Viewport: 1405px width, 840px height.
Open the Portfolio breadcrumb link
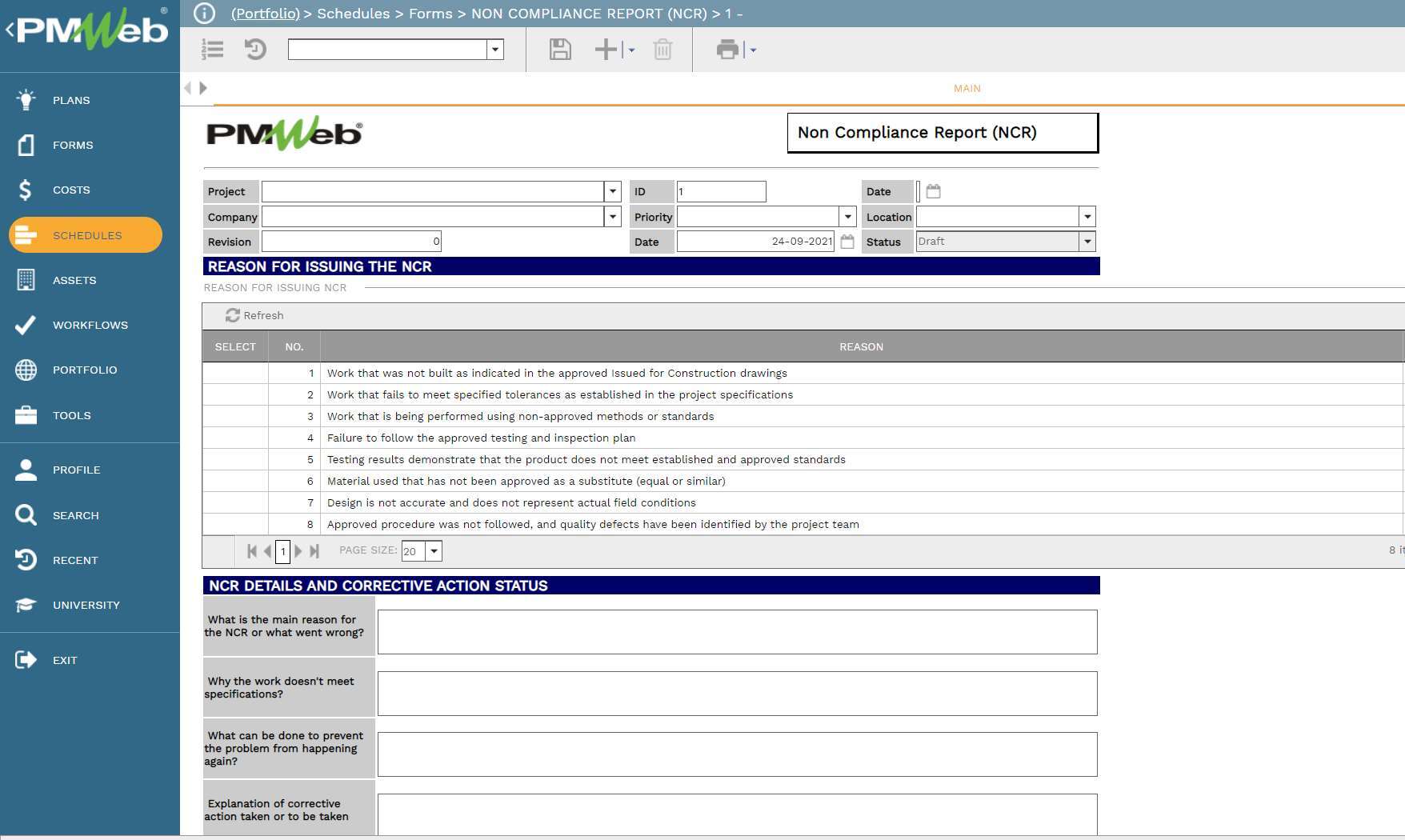click(266, 14)
